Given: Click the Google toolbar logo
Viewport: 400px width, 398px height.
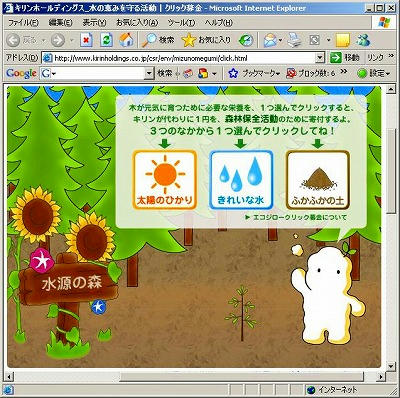Looking at the screenshot, I should [x=21, y=73].
